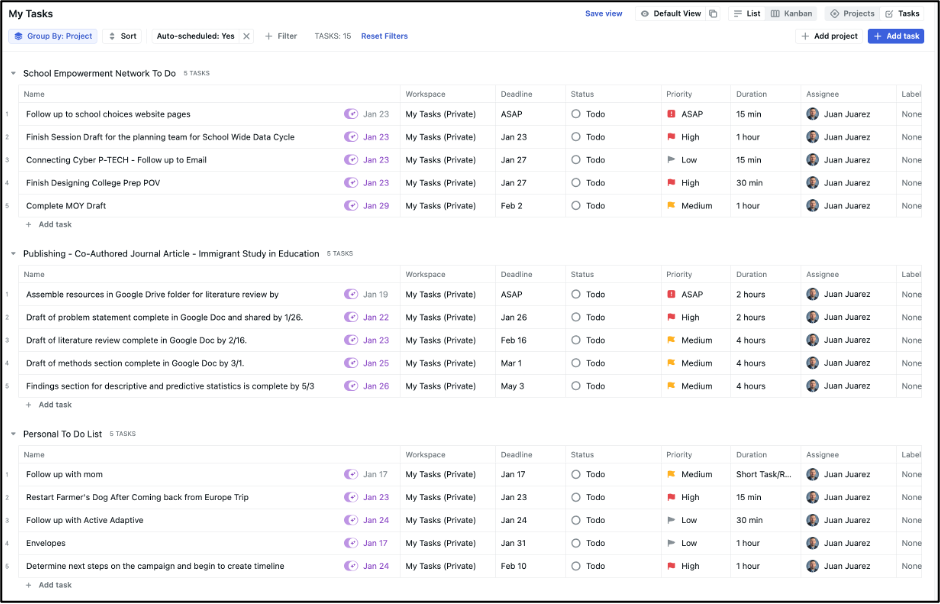Click Add task row under Publishing project
The height and width of the screenshot is (604, 940).
pos(54,405)
